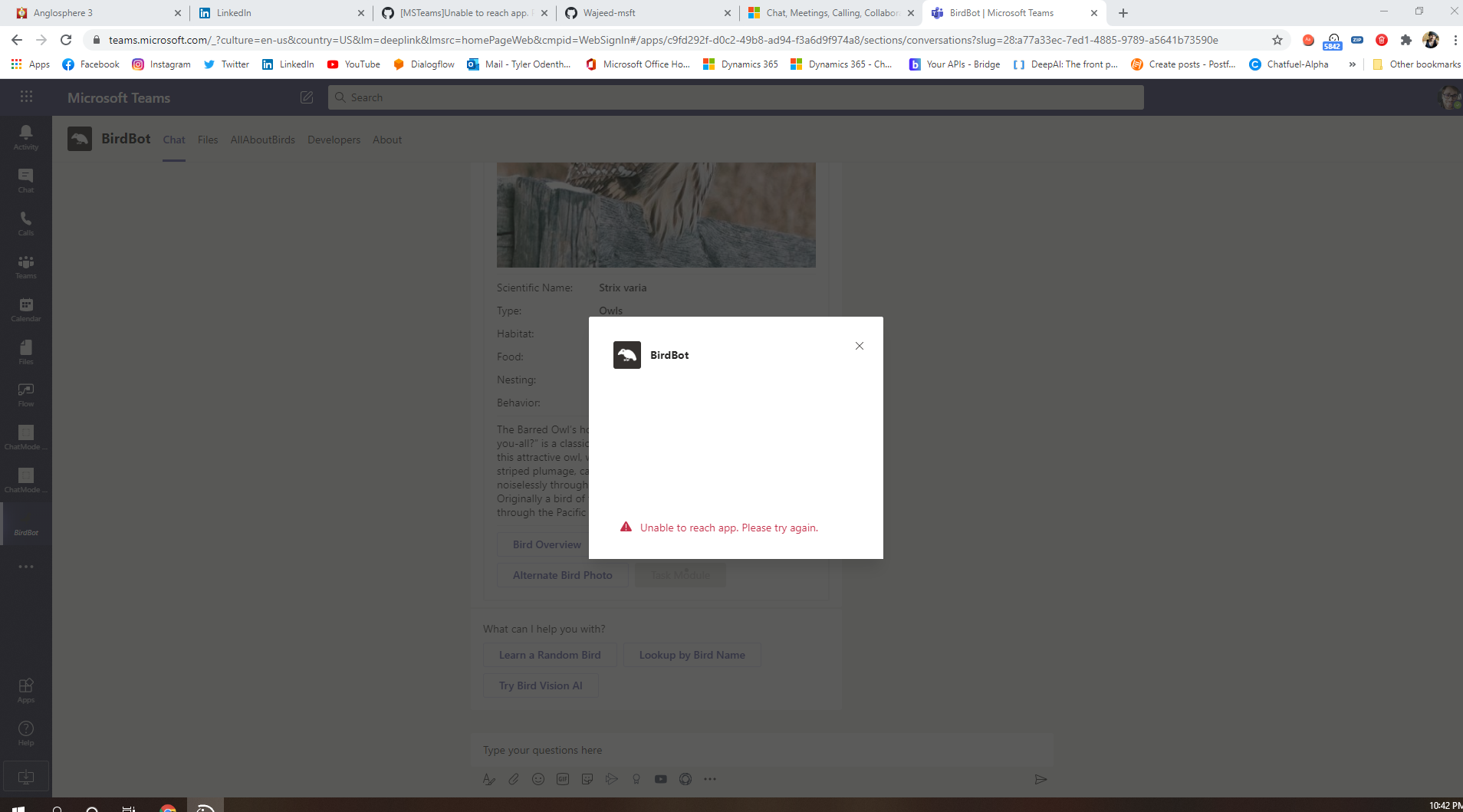The image size is (1463, 812).
Task: Open Windows Start menu
Action: [18, 807]
